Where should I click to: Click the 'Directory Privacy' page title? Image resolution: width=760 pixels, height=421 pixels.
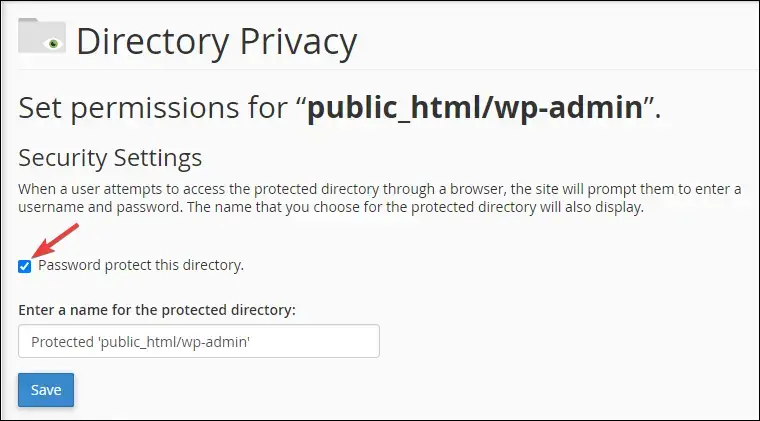point(217,42)
